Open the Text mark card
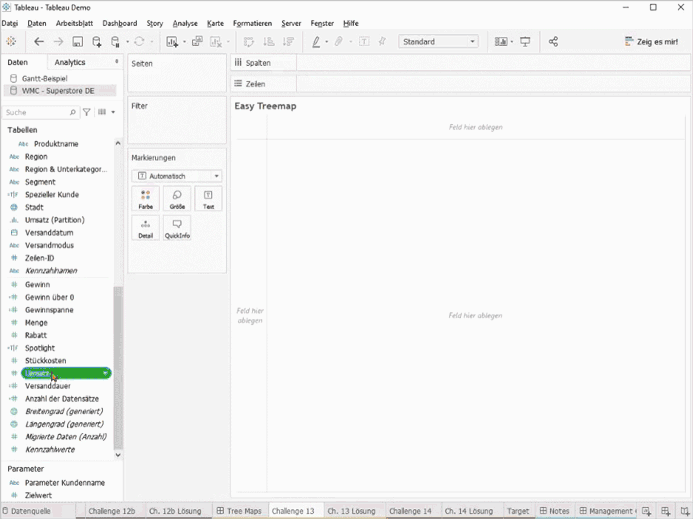693x519 pixels. (x=208, y=198)
